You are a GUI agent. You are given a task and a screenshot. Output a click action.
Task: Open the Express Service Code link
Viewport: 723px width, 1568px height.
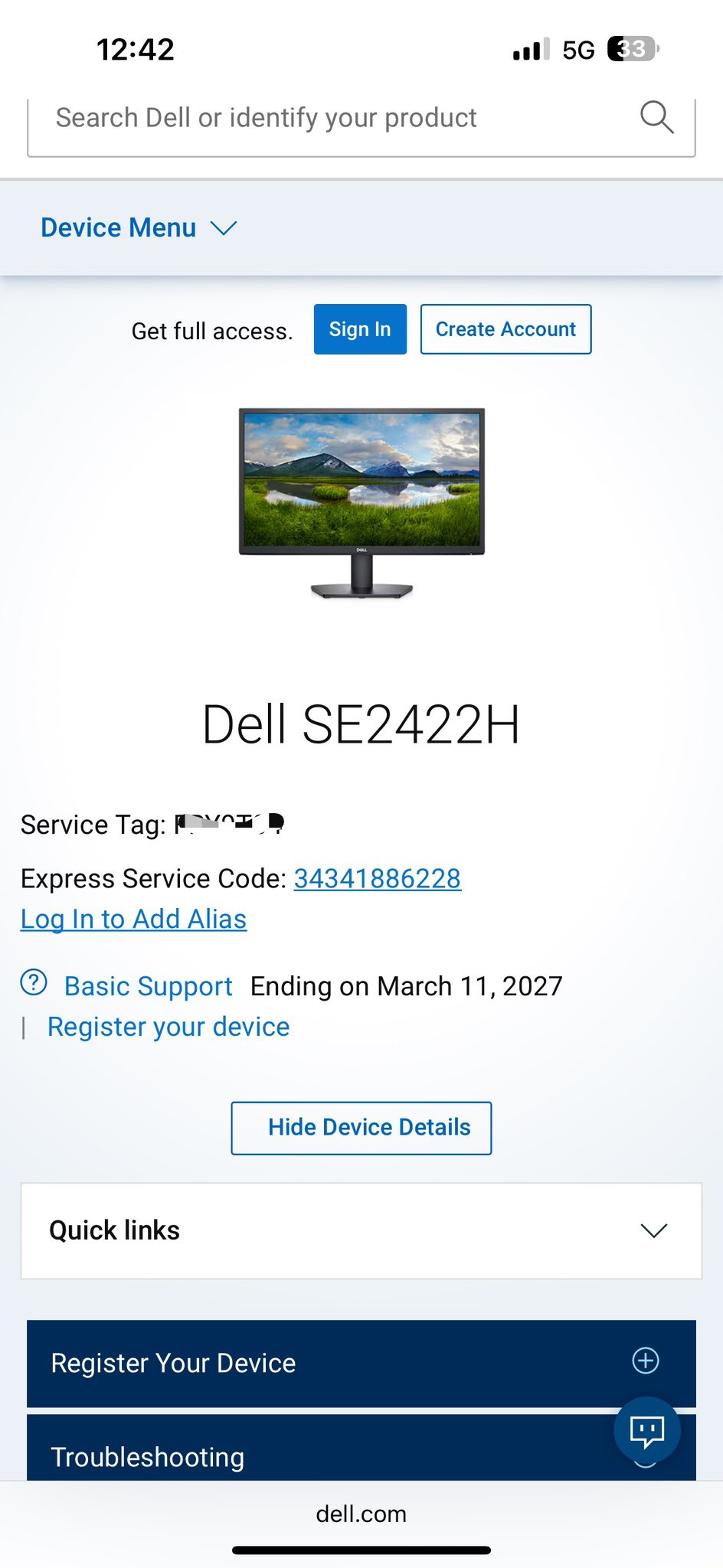coord(378,879)
